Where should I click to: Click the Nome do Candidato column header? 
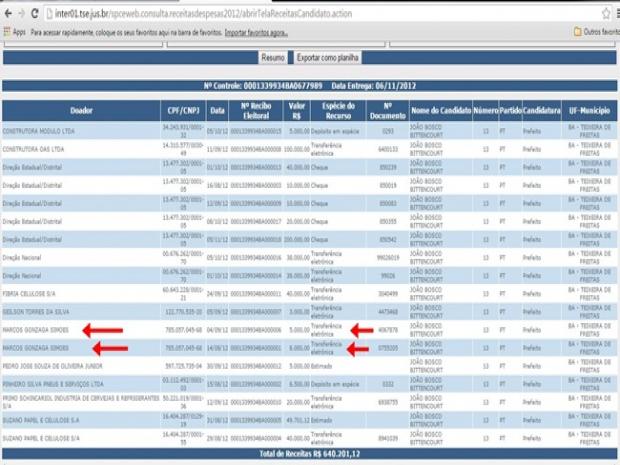(x=439, y=109)
